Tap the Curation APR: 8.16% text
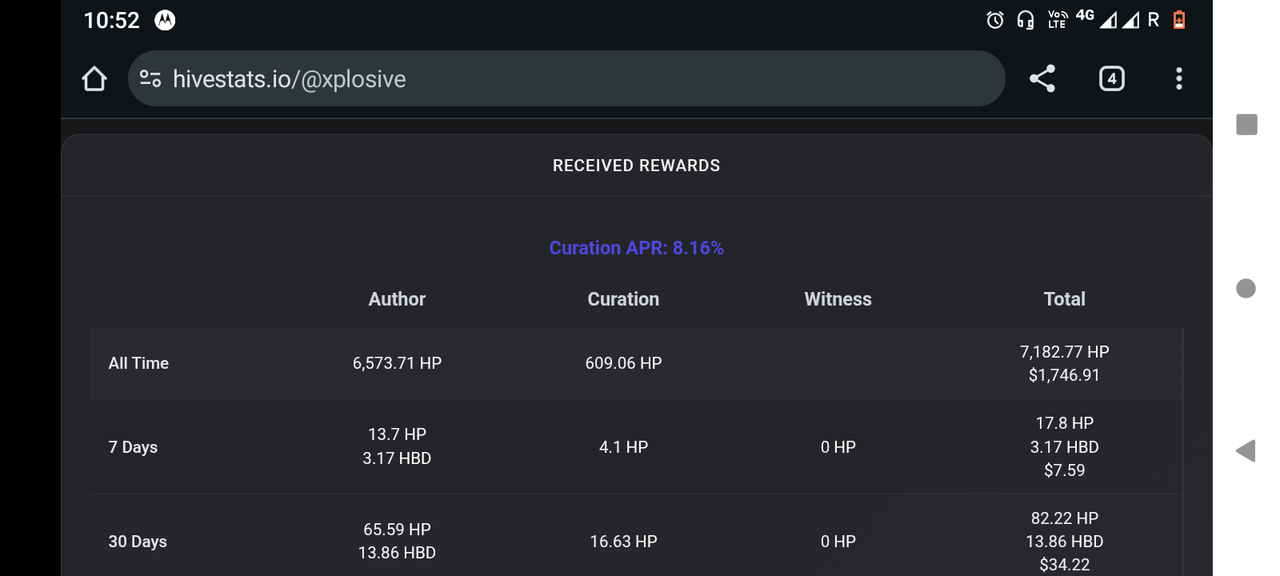Image resolution: width=1280 pixels, height=576 pixels. coord(636,248)
